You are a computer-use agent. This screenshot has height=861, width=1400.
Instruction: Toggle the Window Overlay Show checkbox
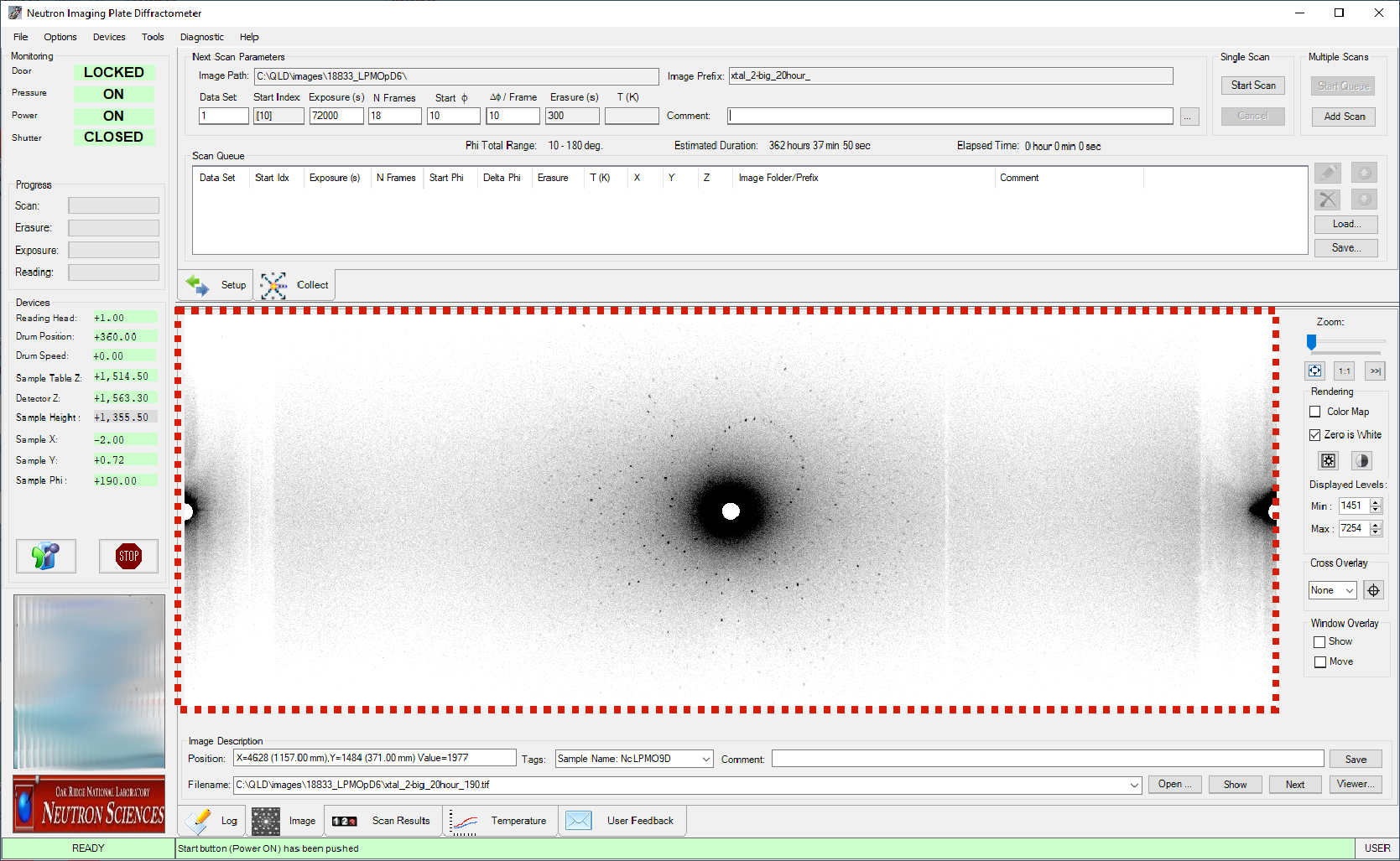1319,642
